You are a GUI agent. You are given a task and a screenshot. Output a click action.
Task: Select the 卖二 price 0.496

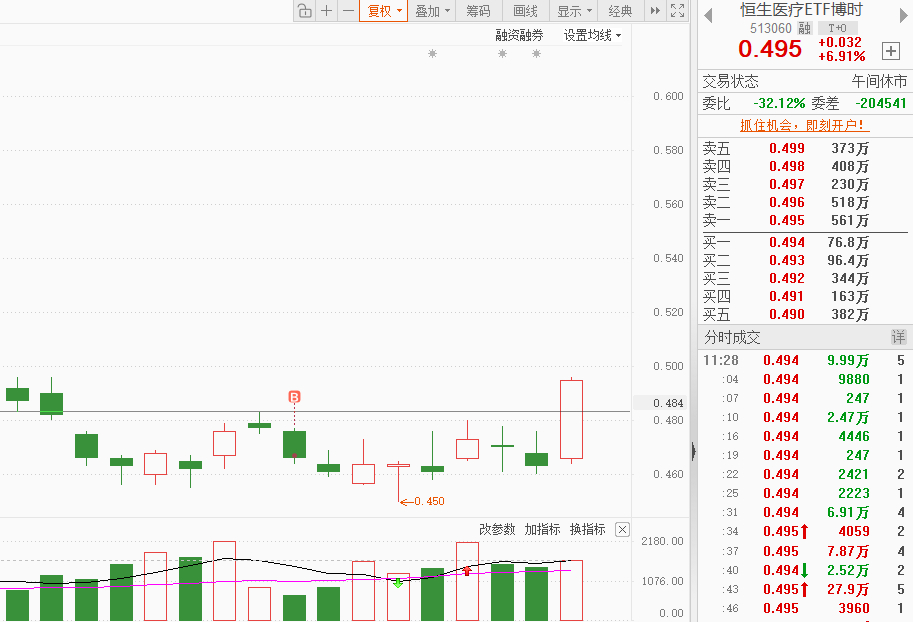point(787,203)
